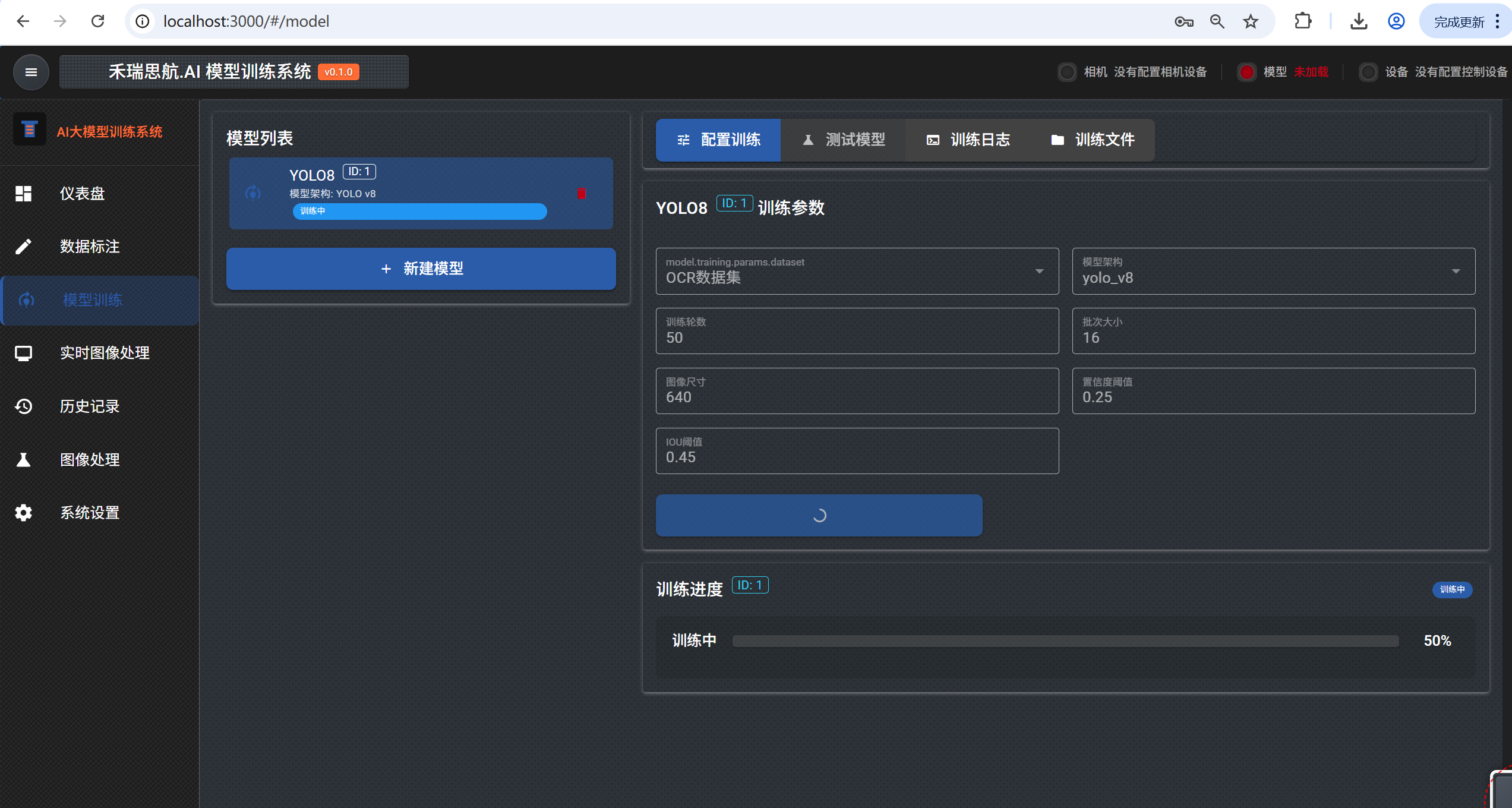This screenshot has height=808, width=1512.
Task: Click the password key icon in address bar
Action: (1183, 22)
